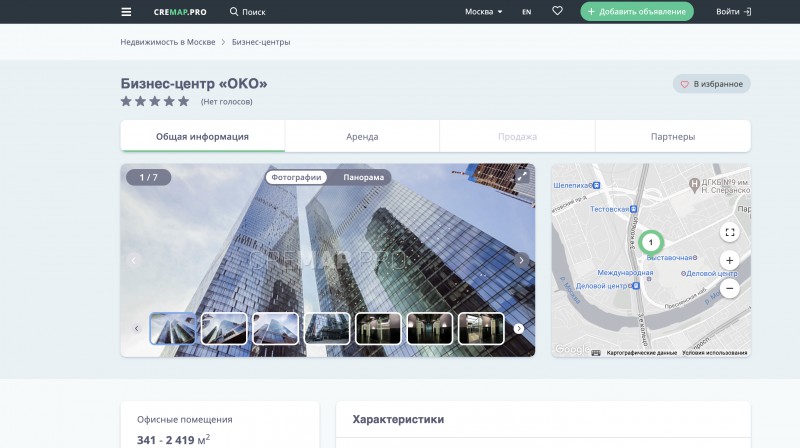Switch gallery to Панорама
The width and height of the screenshot is (800, 448).
click(x=363, y=177)
